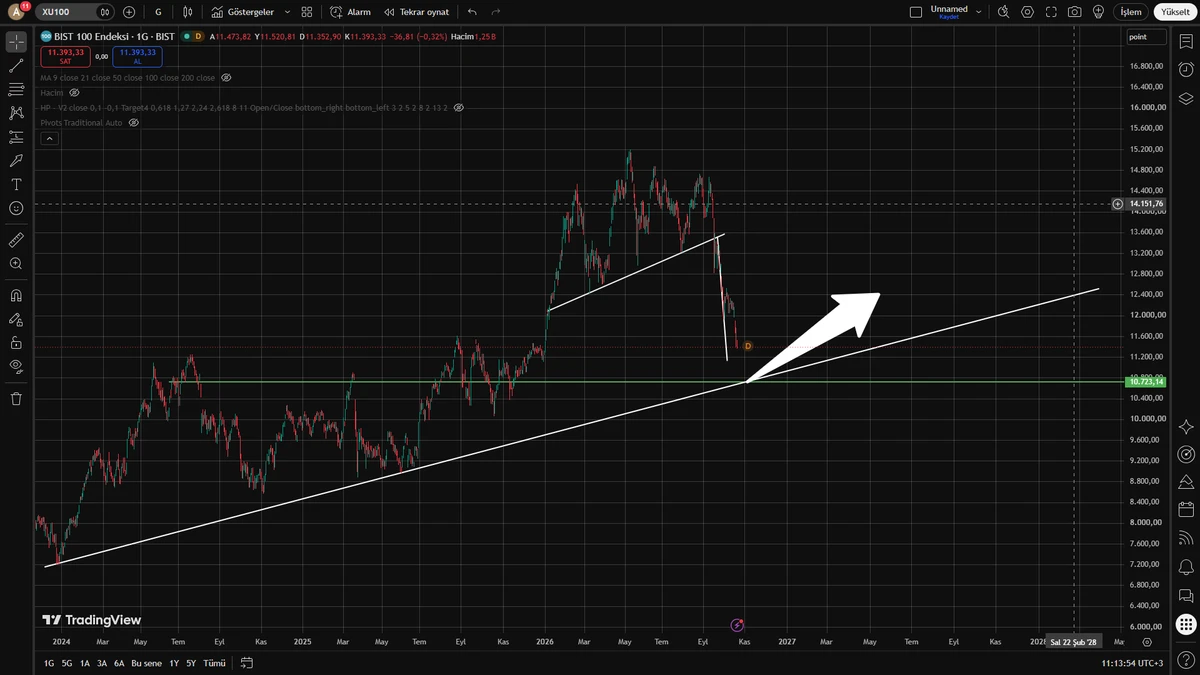This screenshot has width=1200, height=675.
Task: Select the ruler measure tool
Action: [x=16, y=240]
